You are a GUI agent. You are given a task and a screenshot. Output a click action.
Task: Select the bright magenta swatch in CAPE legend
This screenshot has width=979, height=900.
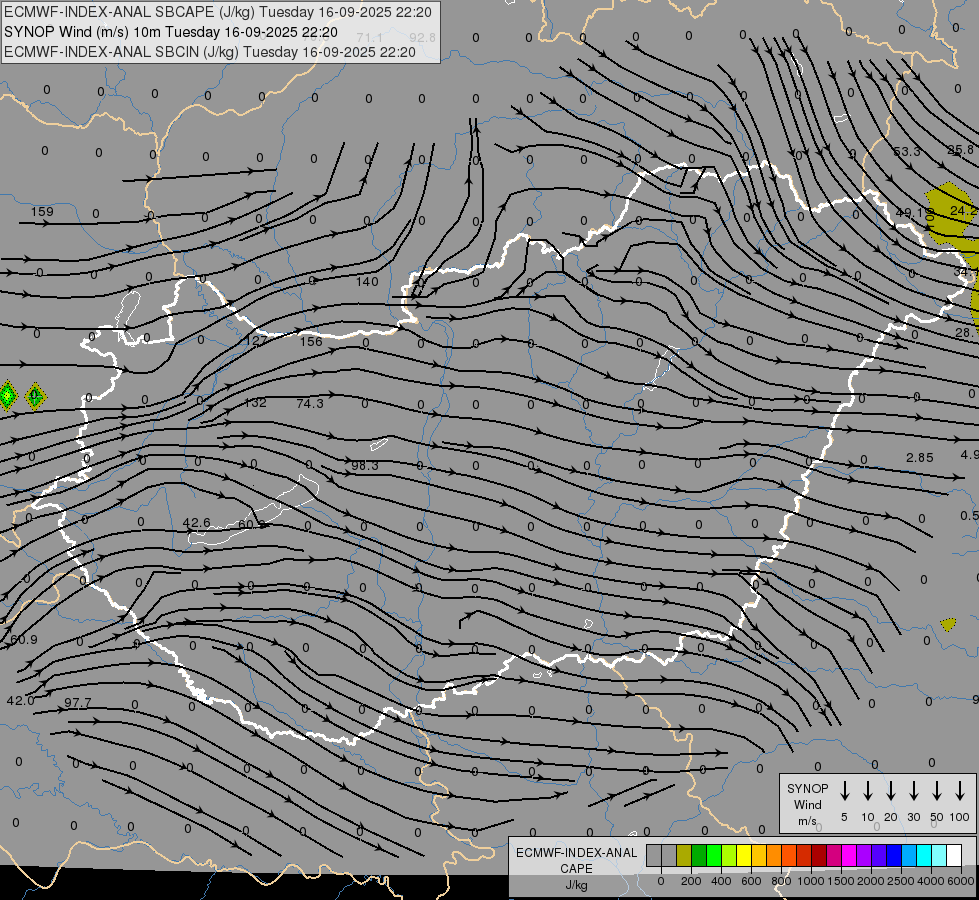pos(849,855)
